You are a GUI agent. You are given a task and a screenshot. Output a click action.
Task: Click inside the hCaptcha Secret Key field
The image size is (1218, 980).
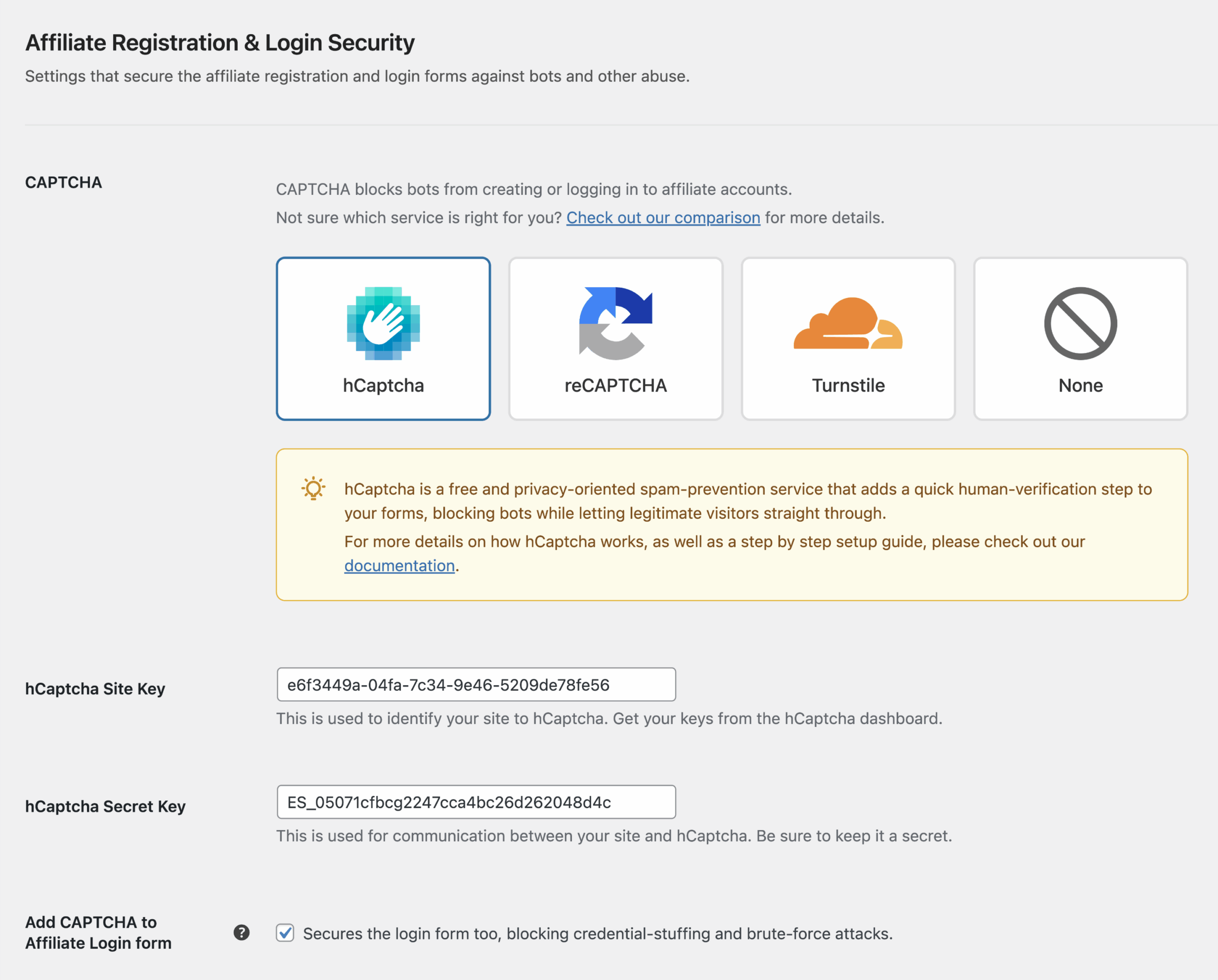(x=476, y=802)
